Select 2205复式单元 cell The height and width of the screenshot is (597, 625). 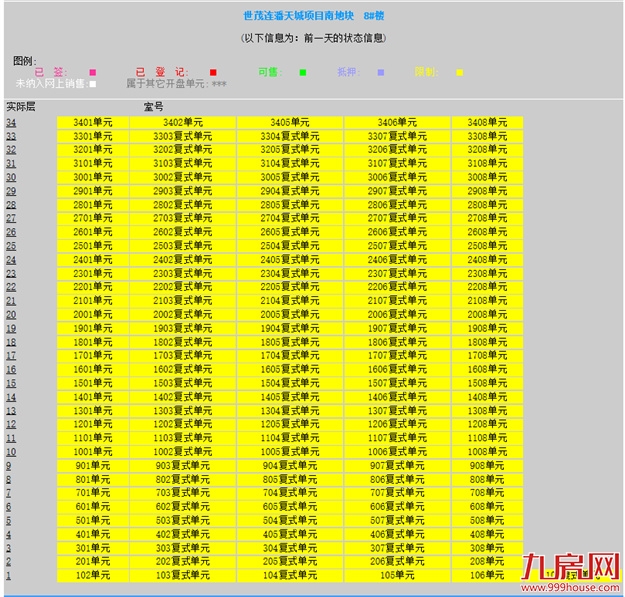pyautogui.click(x=290, y=287)
